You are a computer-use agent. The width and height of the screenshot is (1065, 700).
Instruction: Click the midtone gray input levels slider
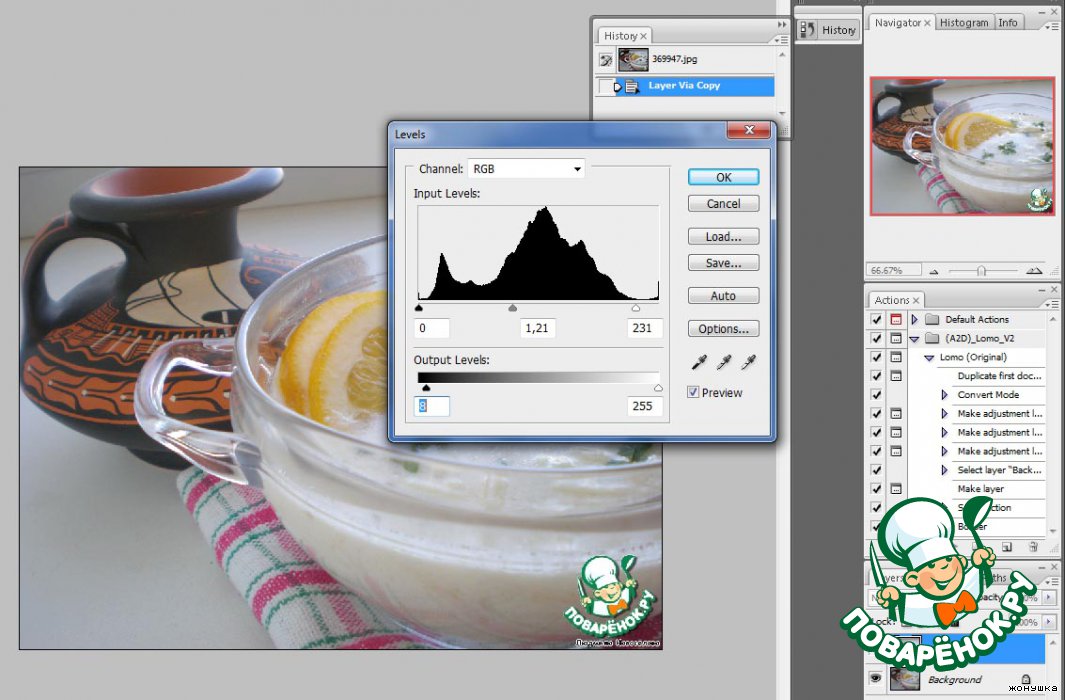click(513, 309)
